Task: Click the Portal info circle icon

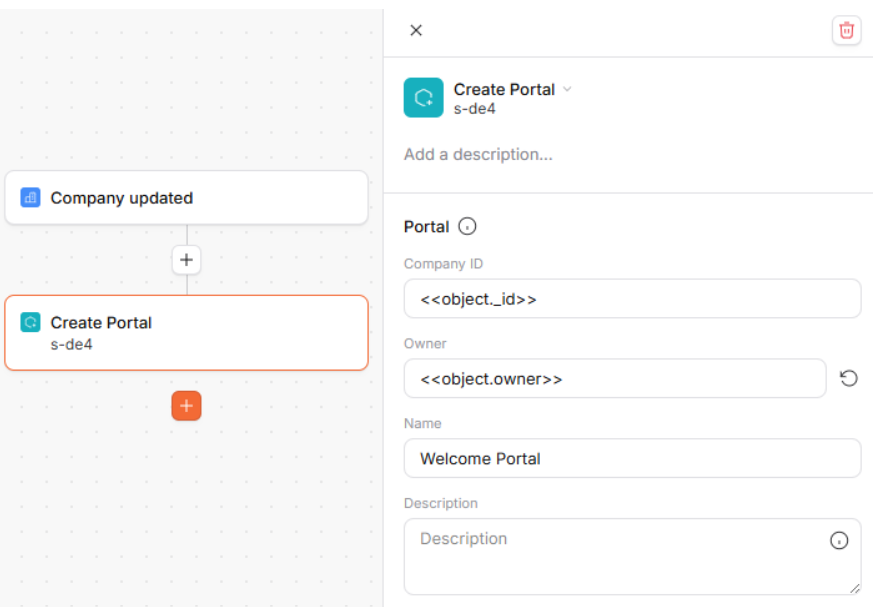Action: (467, 227)
